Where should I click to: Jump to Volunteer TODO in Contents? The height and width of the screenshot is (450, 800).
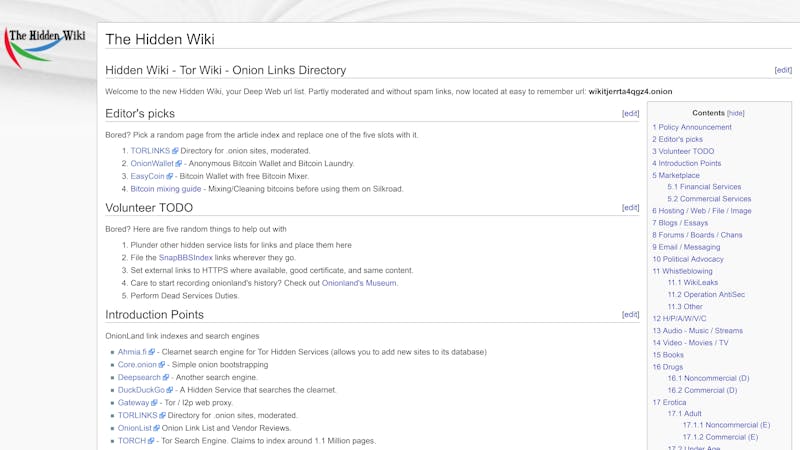coord(683,152)
